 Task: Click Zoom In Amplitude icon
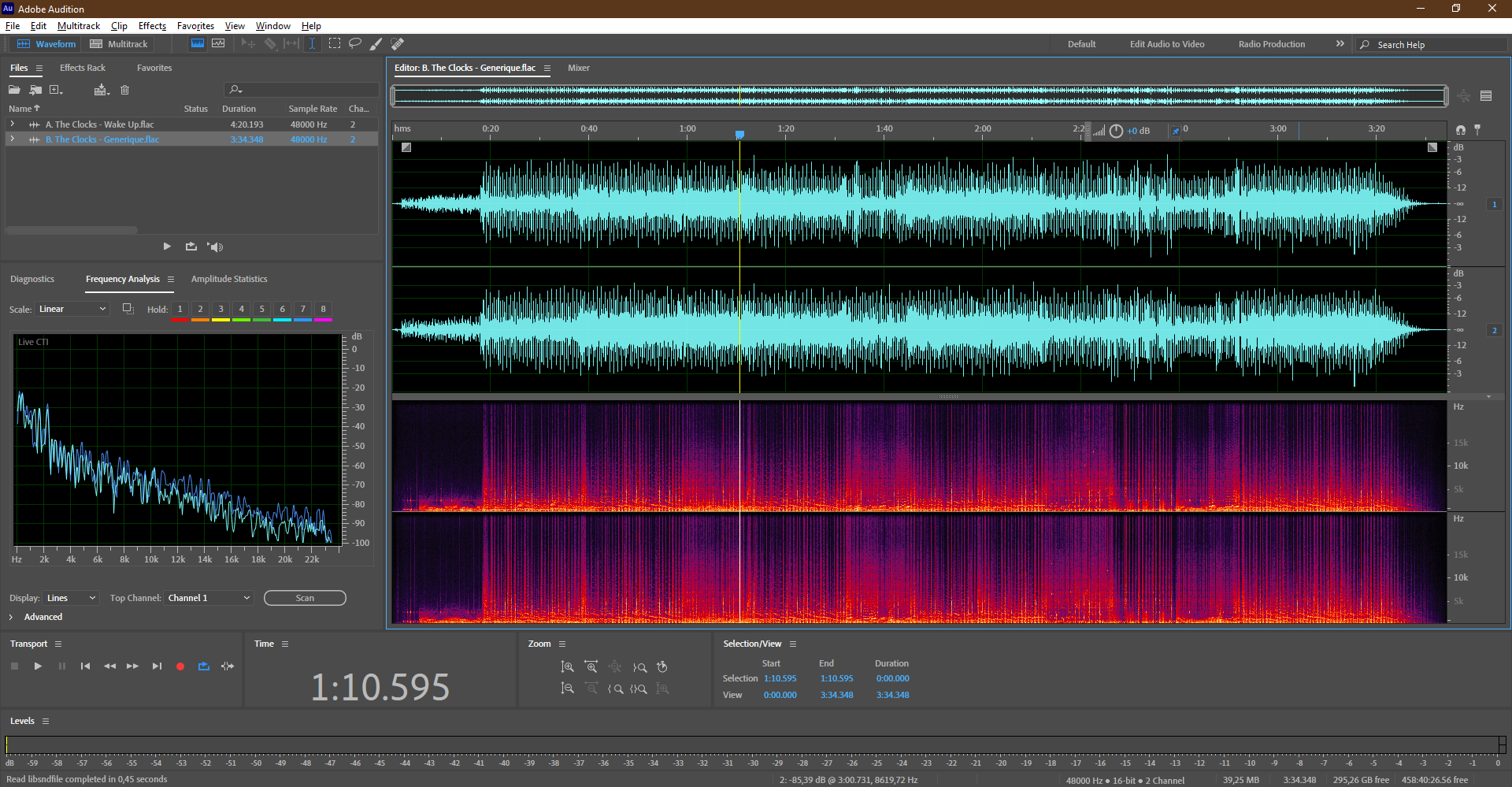567,667
